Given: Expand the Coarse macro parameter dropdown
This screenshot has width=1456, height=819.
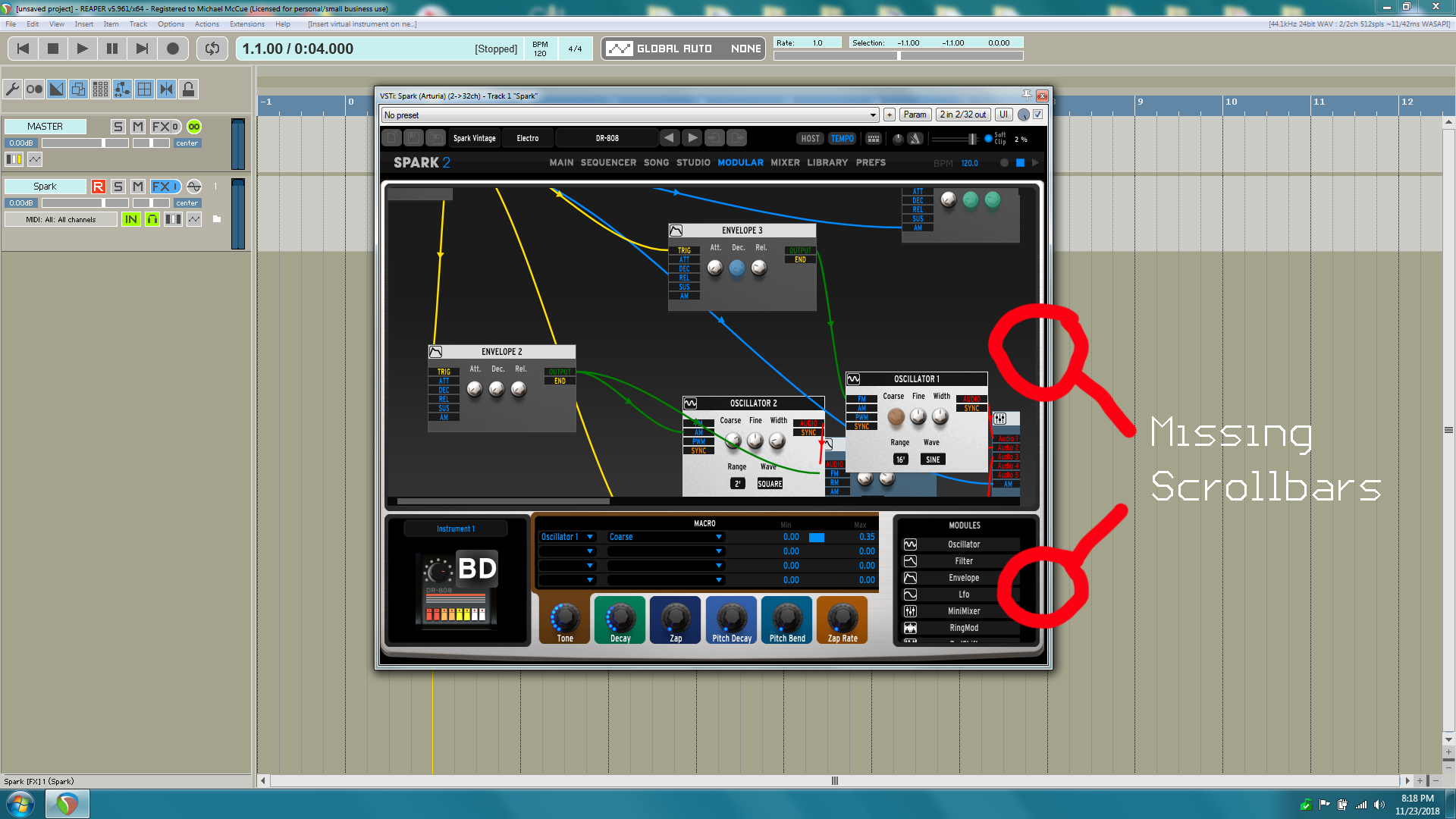Looking at the screenshot, I should coord(718,537).
